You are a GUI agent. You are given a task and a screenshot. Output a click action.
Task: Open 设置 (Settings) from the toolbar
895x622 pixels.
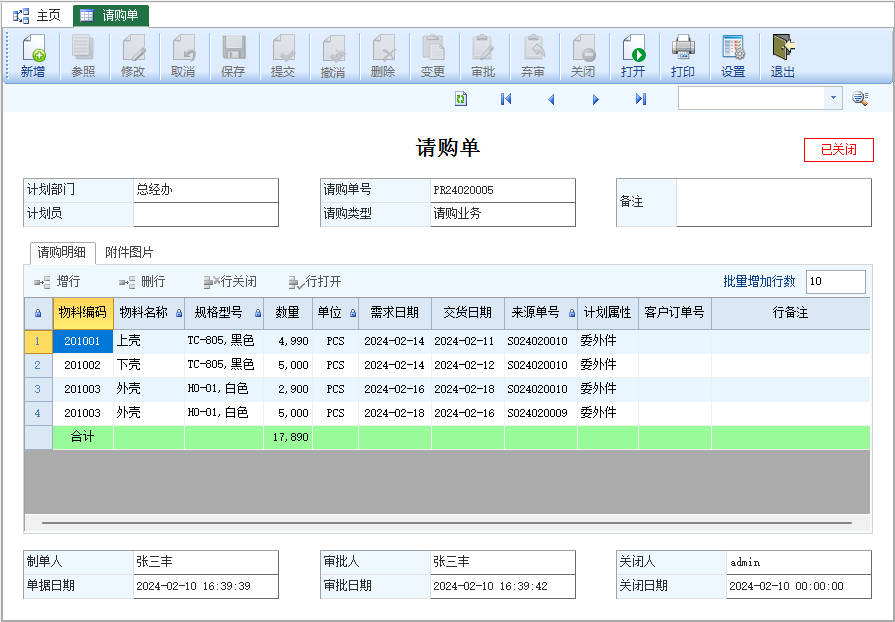pyautogui.click(x=733, y=55)
